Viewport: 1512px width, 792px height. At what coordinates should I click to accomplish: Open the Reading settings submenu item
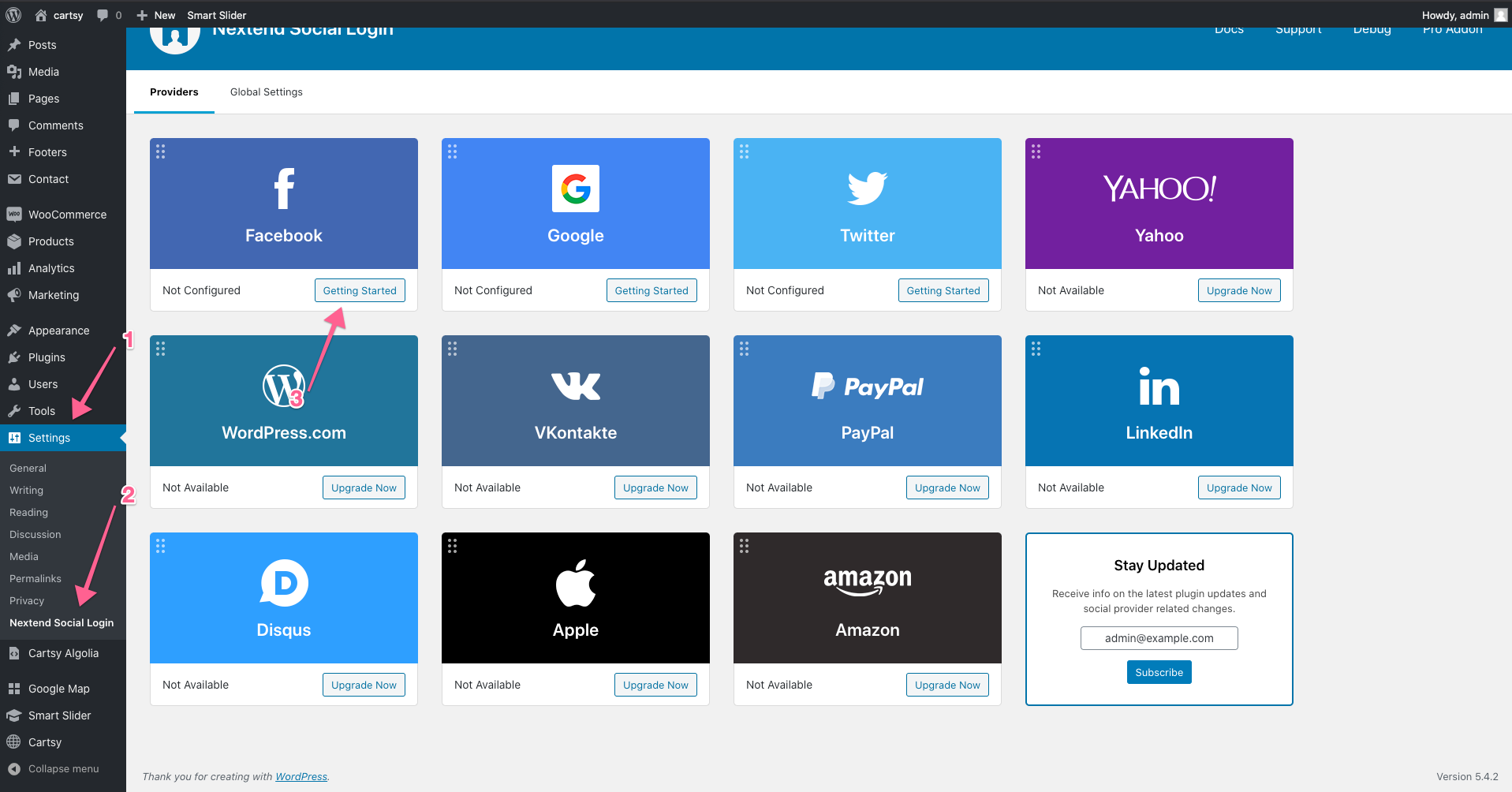click(28, 513)
